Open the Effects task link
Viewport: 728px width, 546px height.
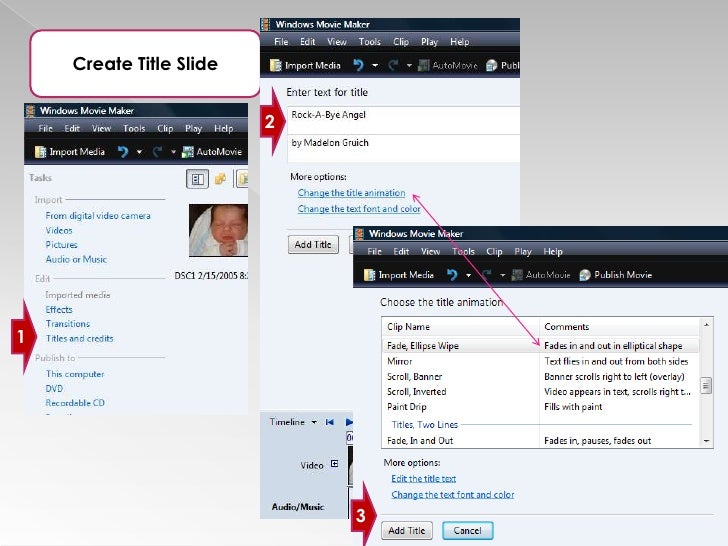[x=59, y=310]
